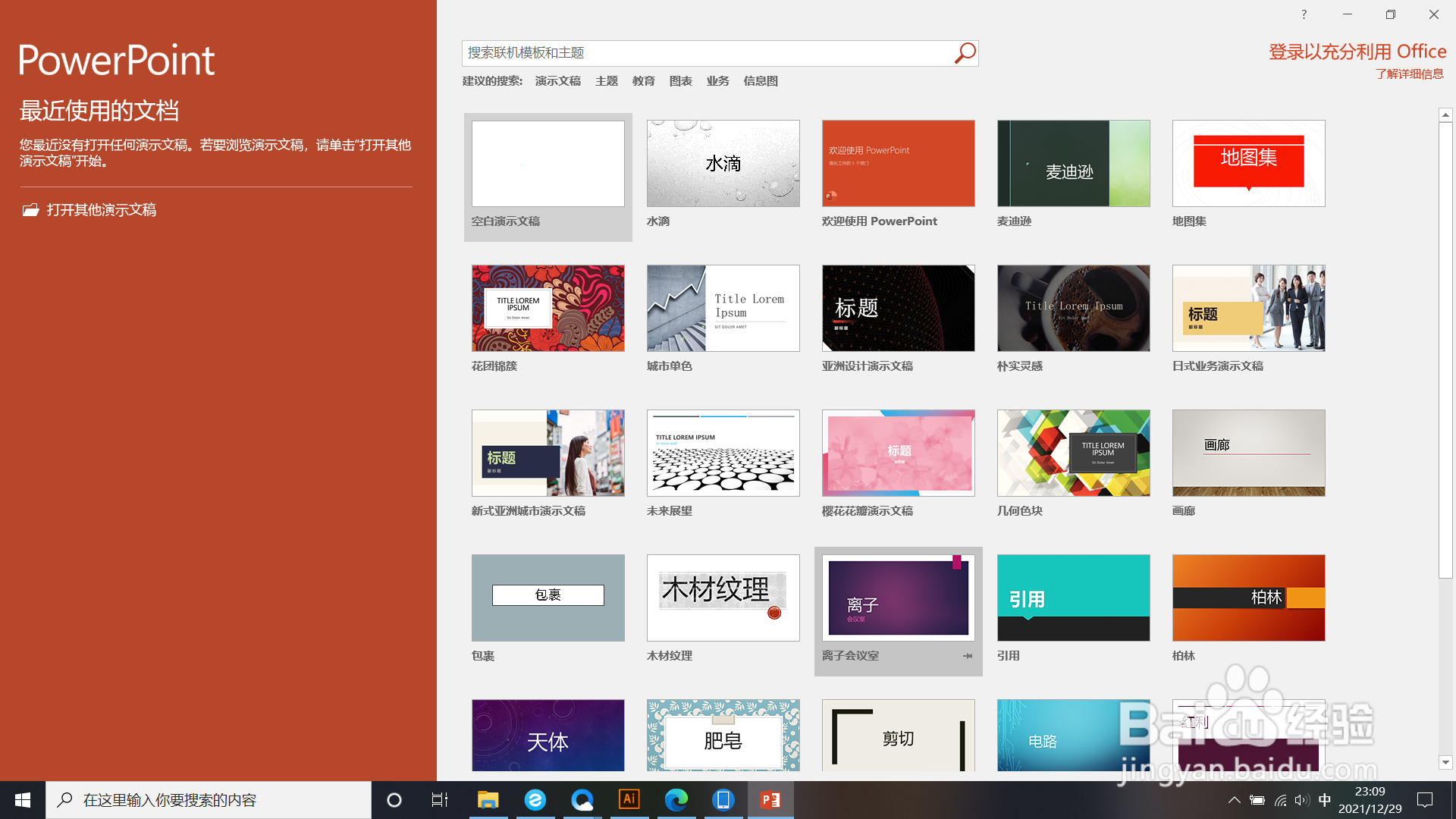Click the battery tray icon
The height and width of the screenshot is (819, 1456).
(1257, 800)
